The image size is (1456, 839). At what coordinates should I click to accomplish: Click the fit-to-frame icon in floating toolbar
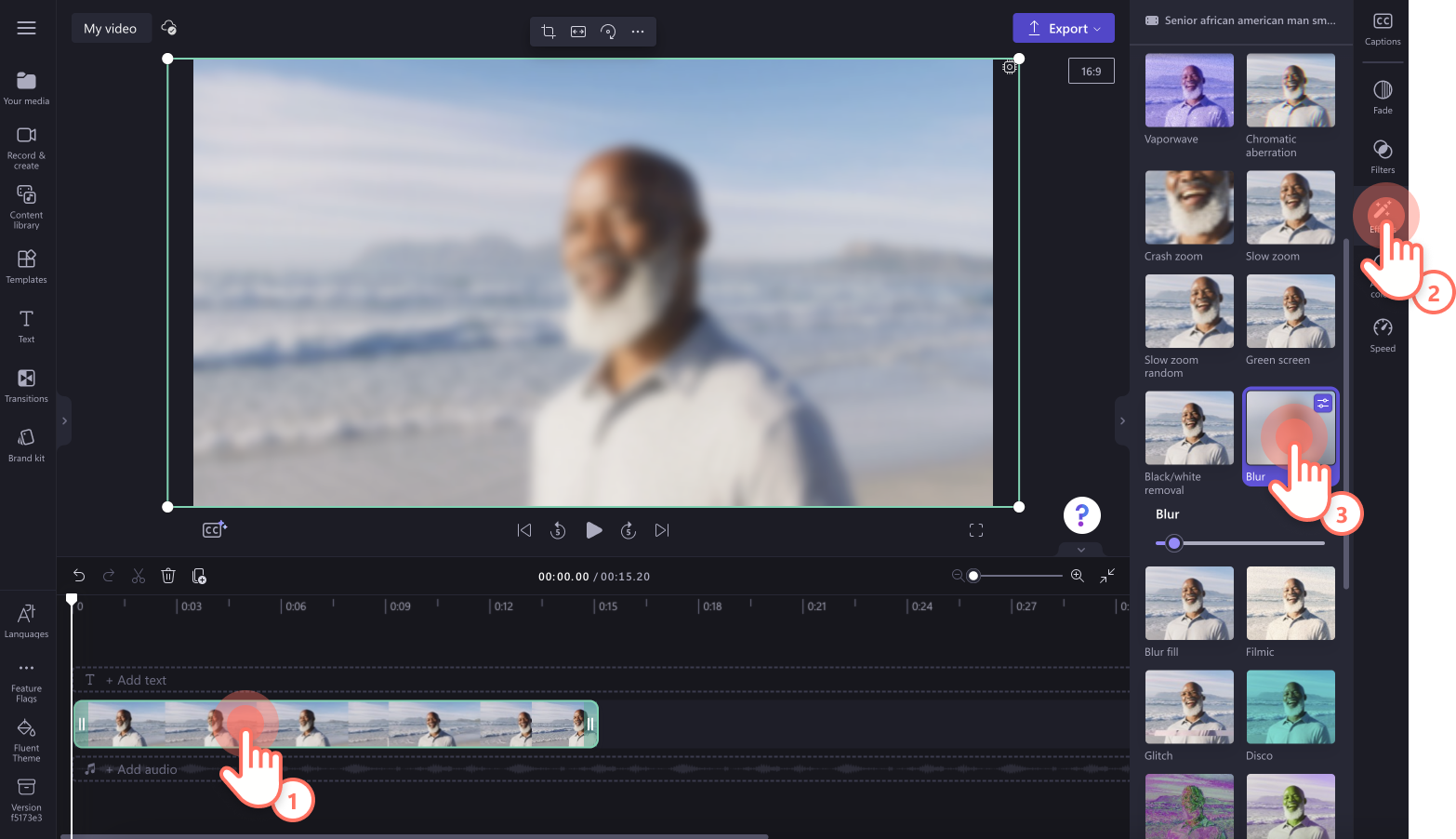click(x=578, y=32)
